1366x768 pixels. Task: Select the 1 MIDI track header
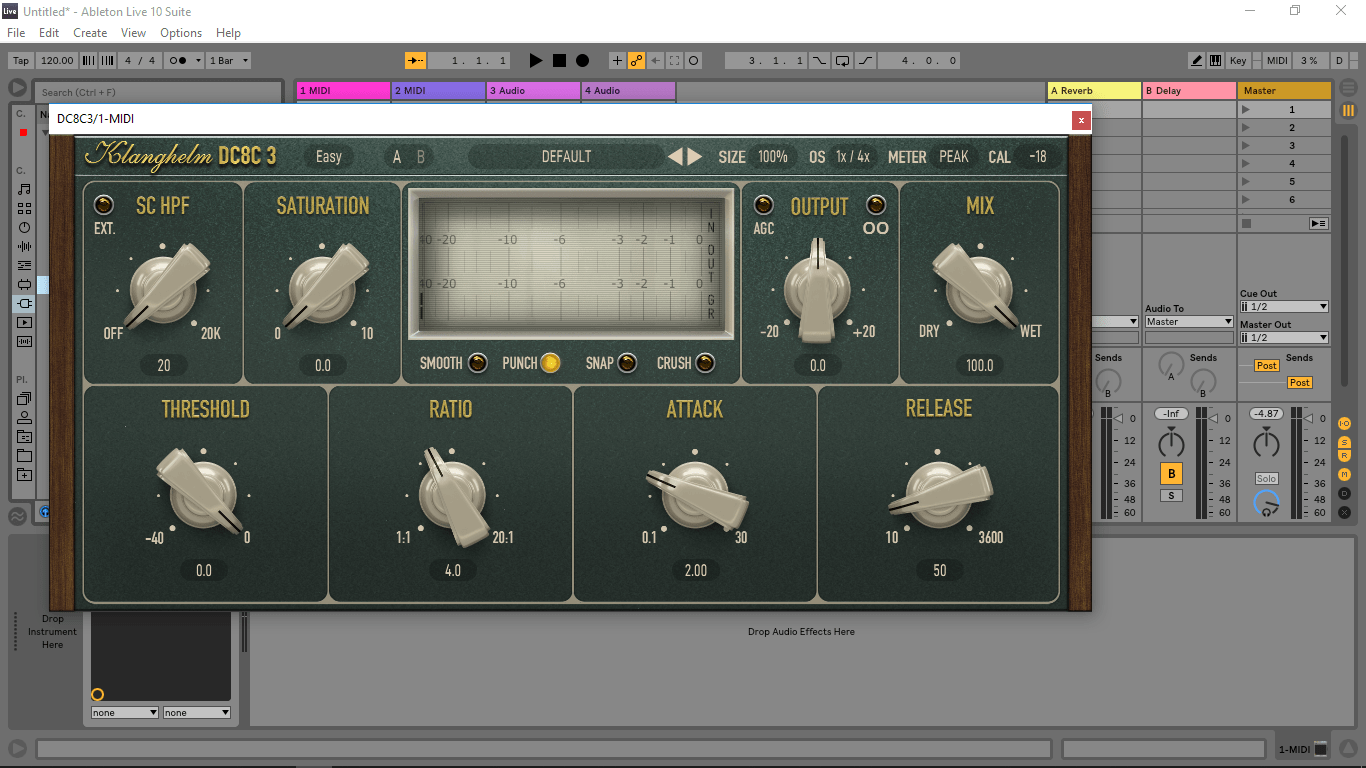343,91
